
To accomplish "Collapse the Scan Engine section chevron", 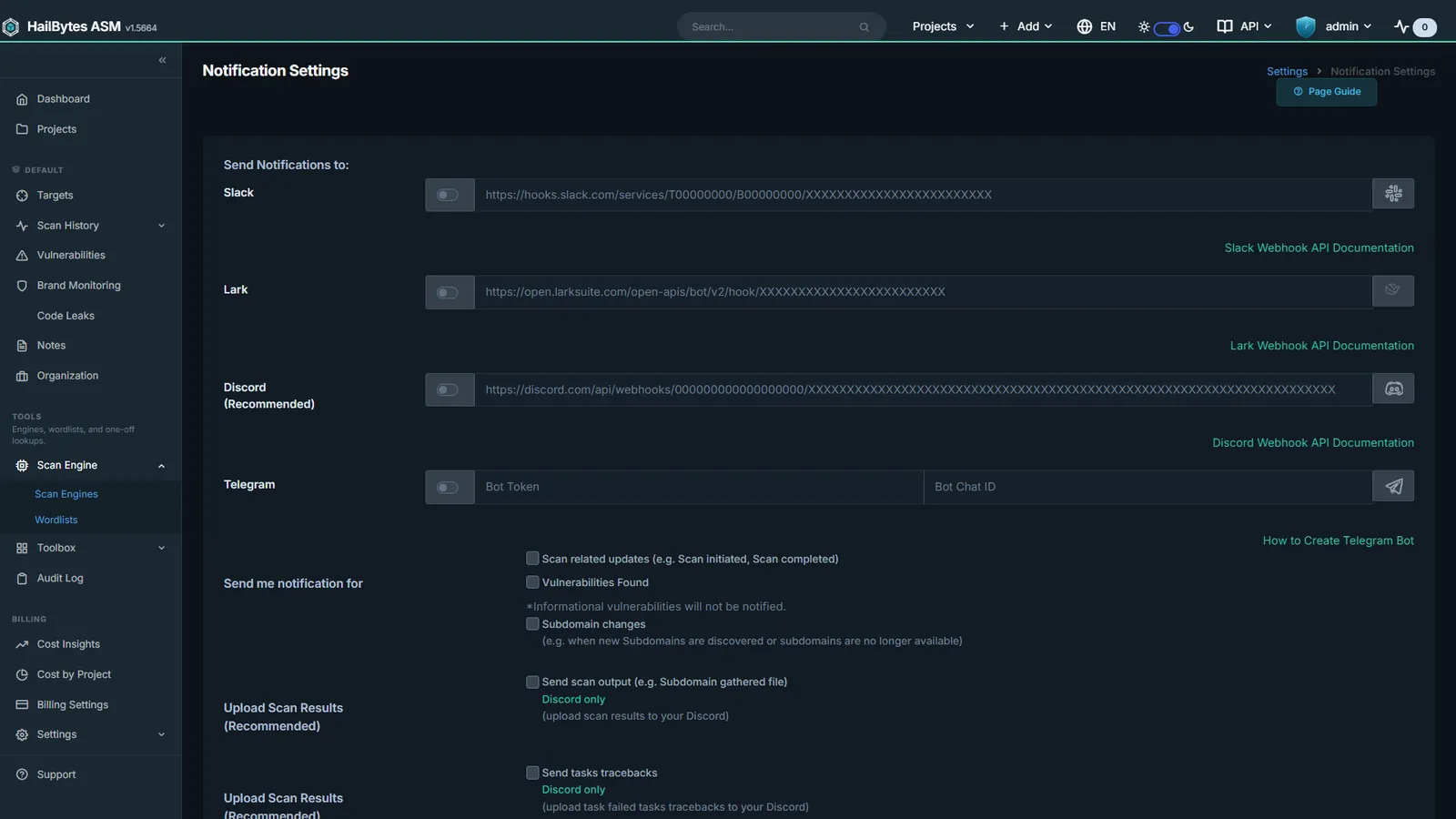I will [161, 466].
